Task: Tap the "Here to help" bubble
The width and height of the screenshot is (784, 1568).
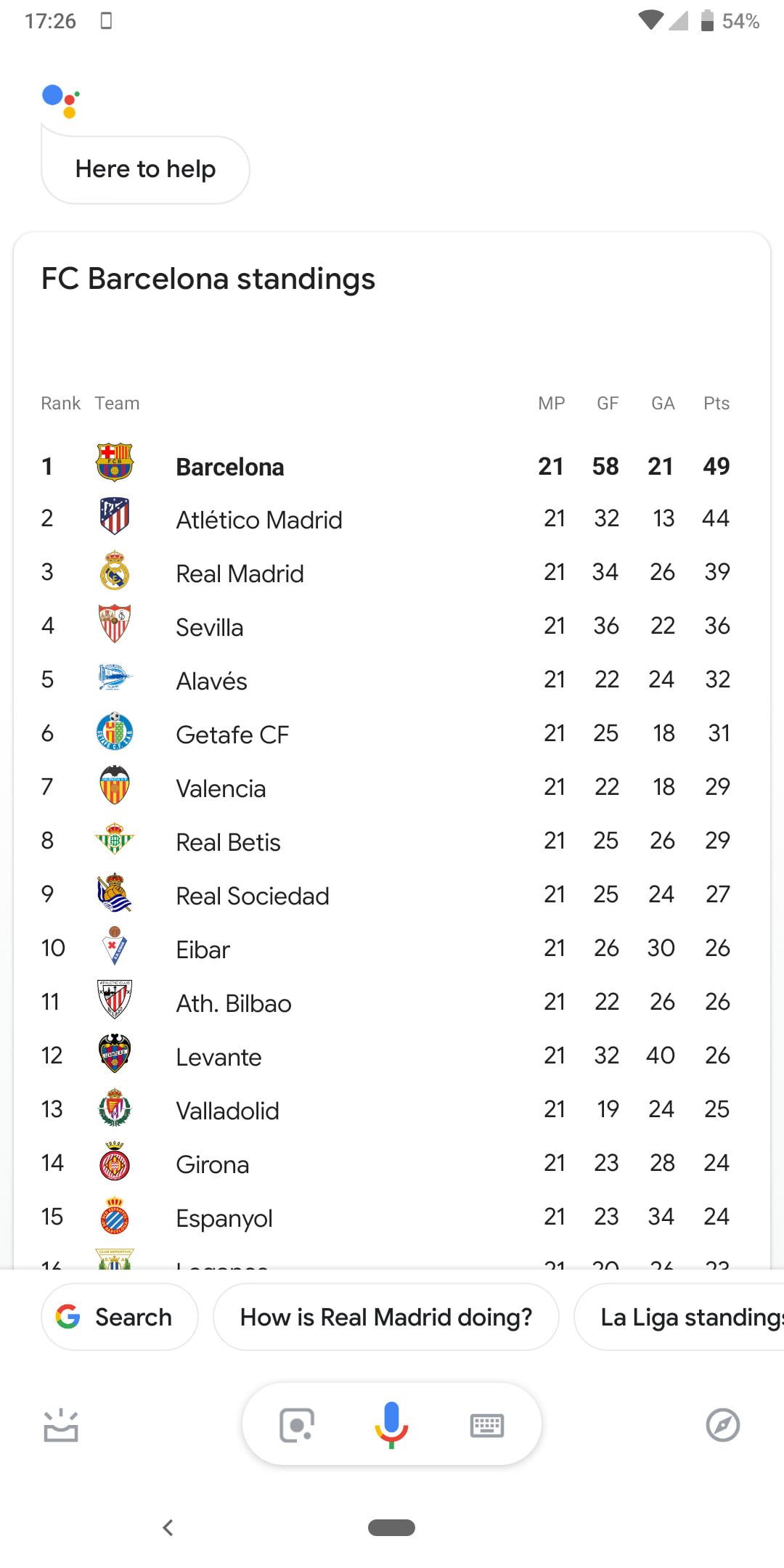Action: coord(145,169)
